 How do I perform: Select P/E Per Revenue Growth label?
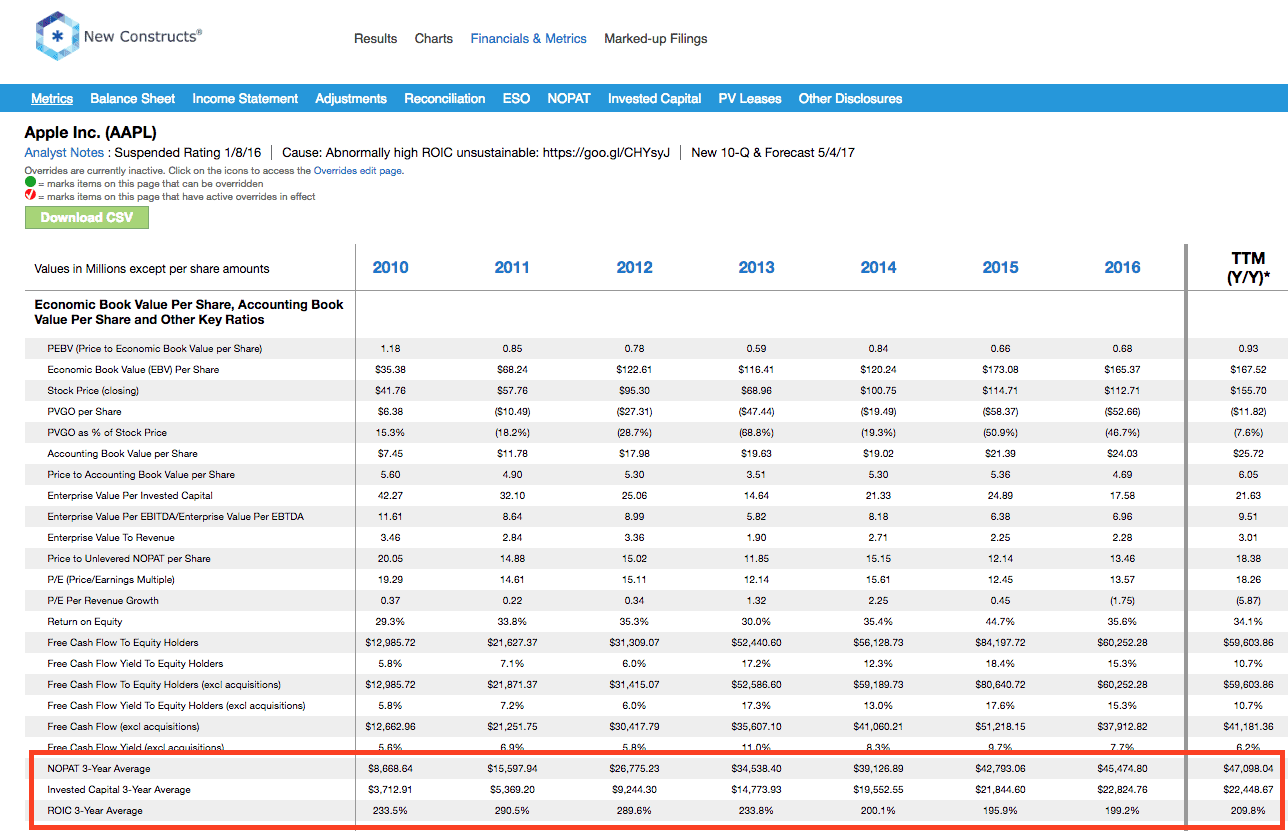pos(103,601)
